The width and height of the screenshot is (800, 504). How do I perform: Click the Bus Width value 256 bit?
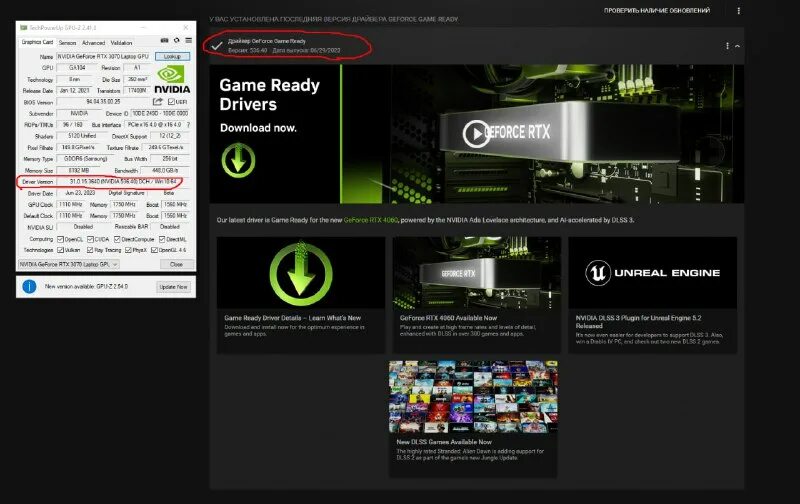(x=169, y=159)
